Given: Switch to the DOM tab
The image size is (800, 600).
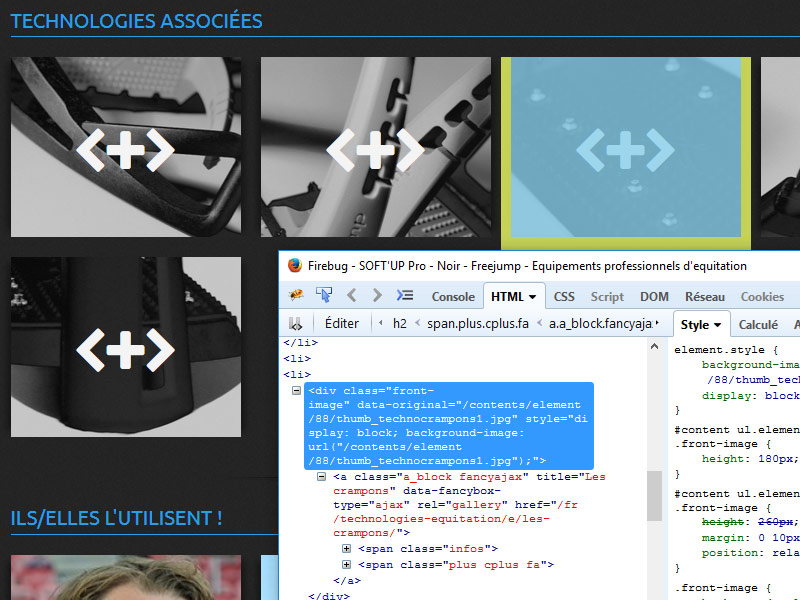Looking at the screenshot, I should coord(654,296).
